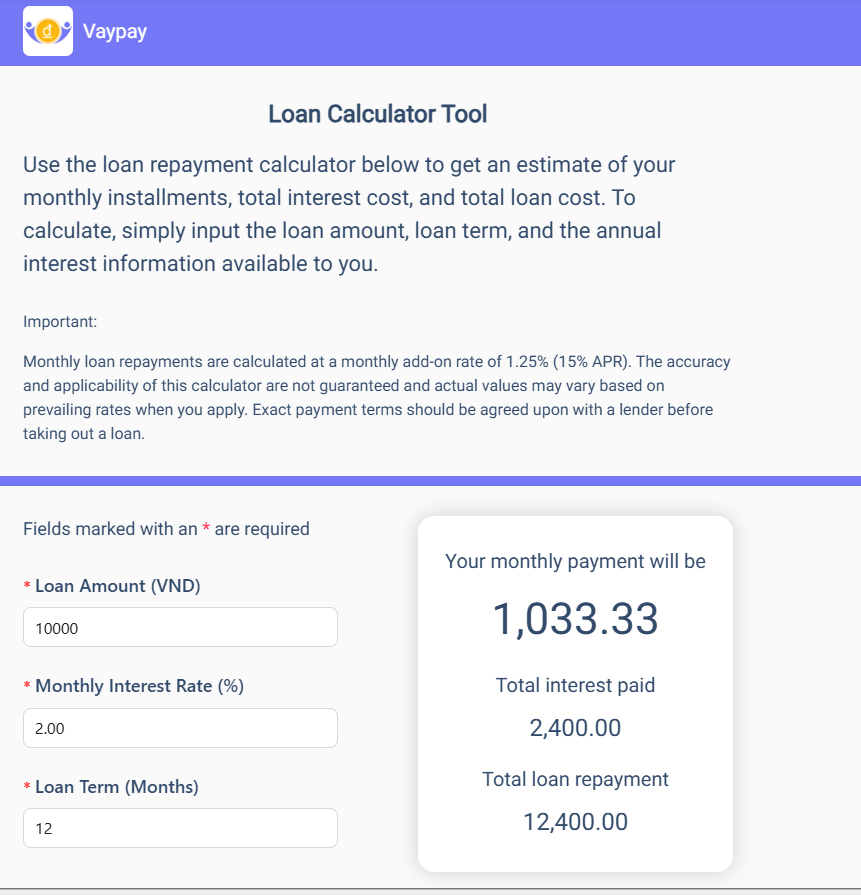Focus the Monthly Interest Rate input field
Viewport: 861px width, 895px height.
click(180, 728)
